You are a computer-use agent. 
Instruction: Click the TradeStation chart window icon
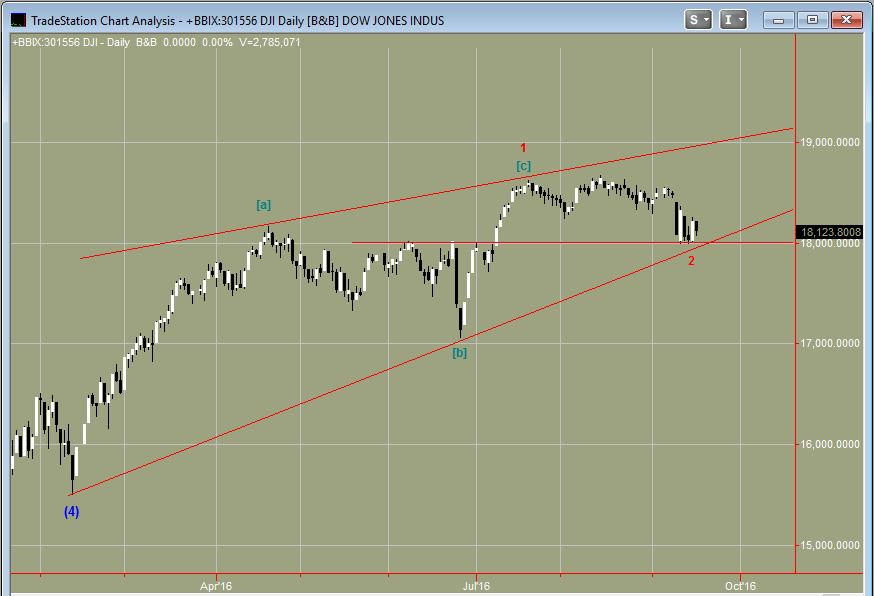click(x=18, y=21)
